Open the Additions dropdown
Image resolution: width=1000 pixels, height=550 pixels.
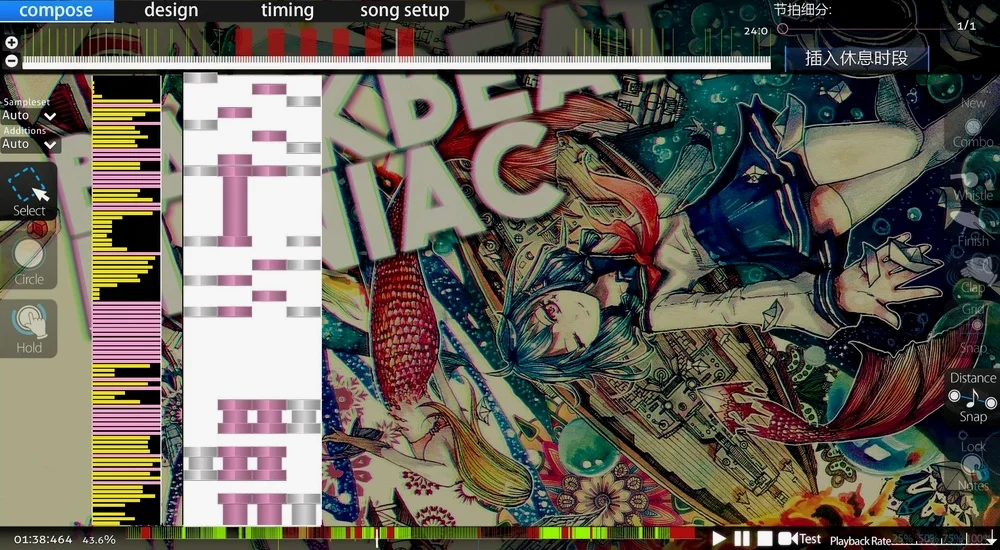tap(29, 144)
